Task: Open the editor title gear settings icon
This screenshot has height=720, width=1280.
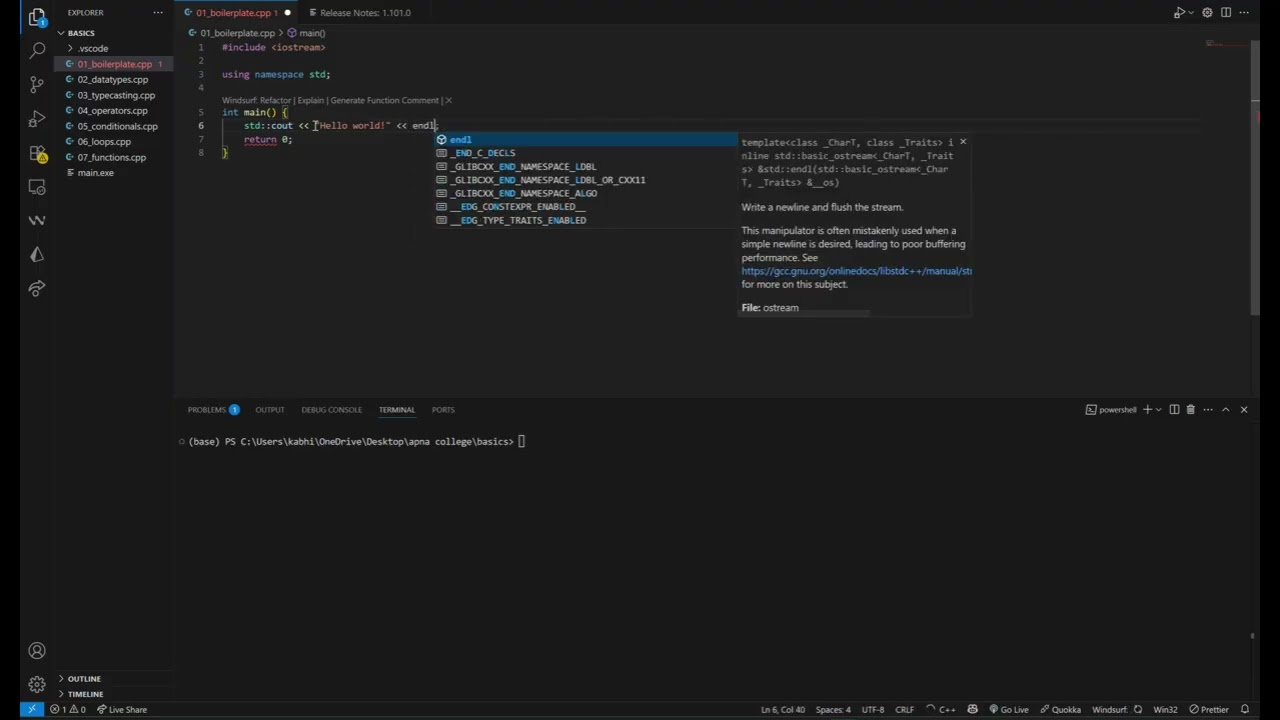Action: 1207,13
